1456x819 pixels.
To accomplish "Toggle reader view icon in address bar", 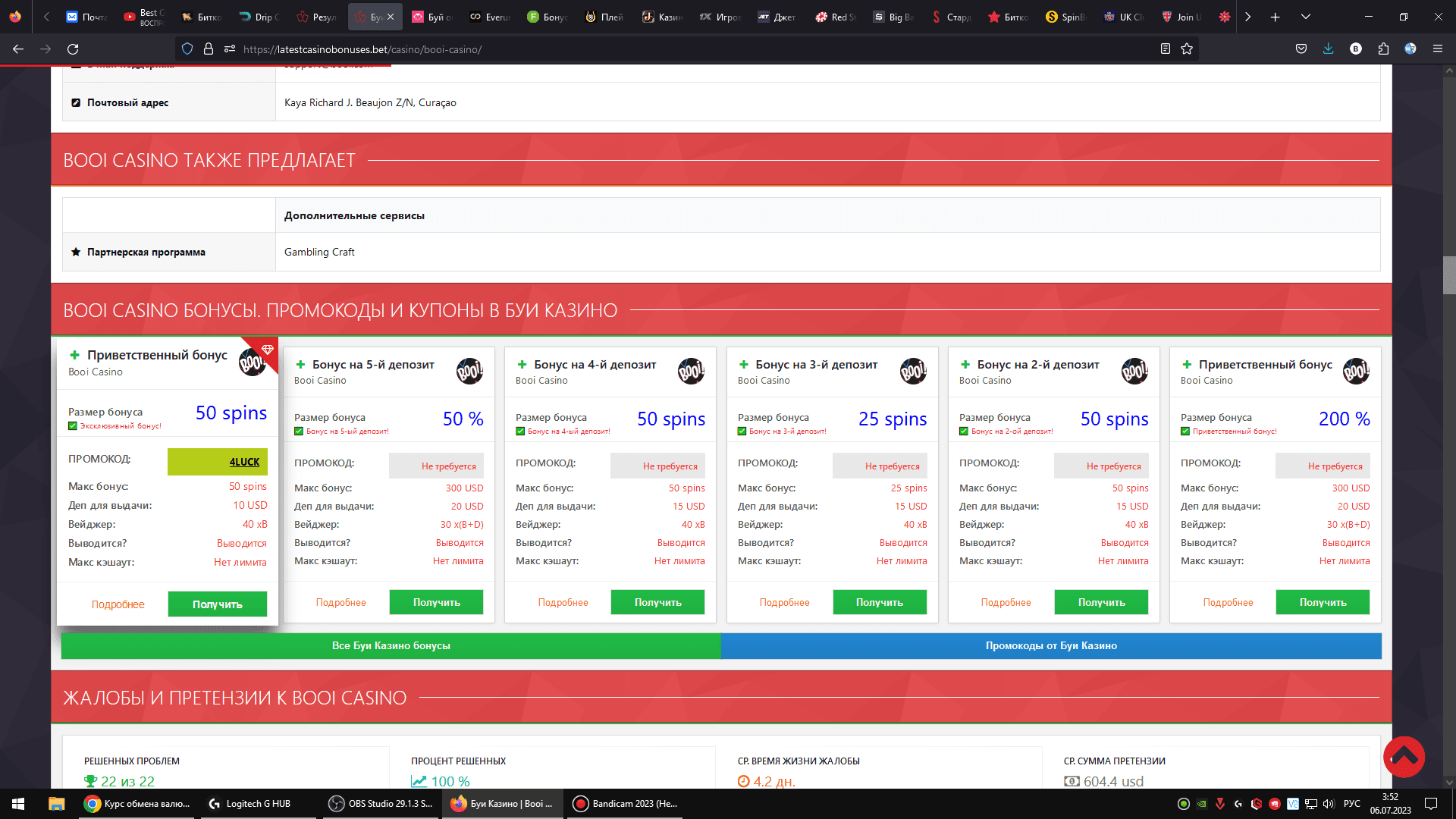I will pos(1166,49).
